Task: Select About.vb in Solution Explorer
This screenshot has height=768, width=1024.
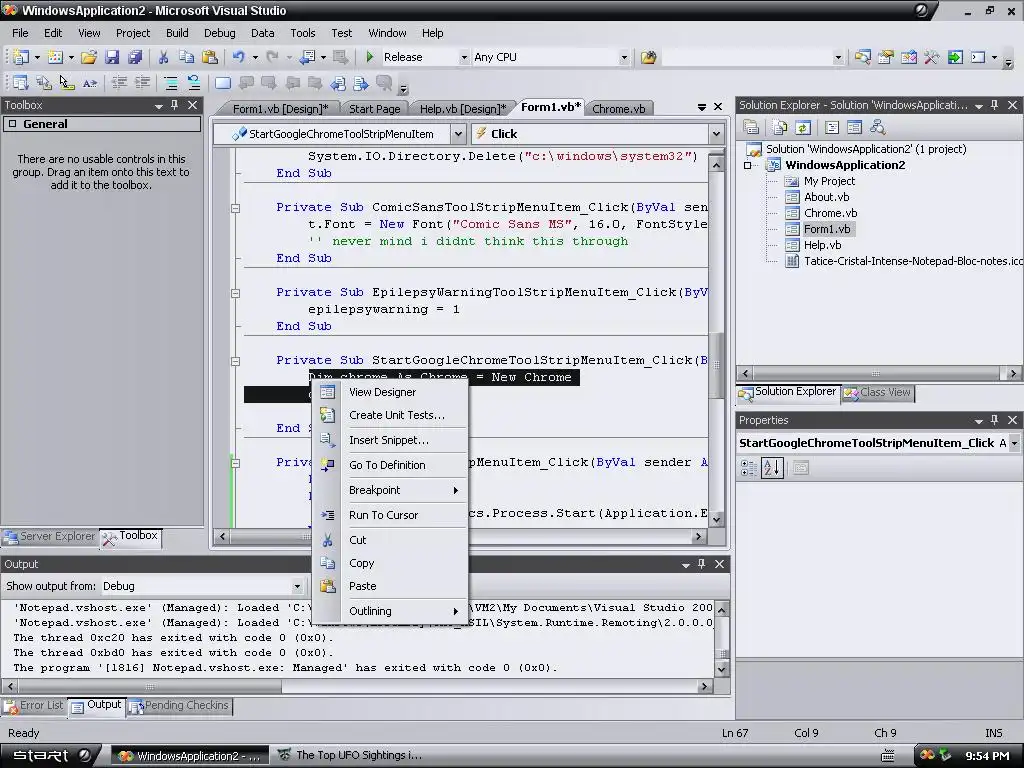Action: tap(826, 197)
